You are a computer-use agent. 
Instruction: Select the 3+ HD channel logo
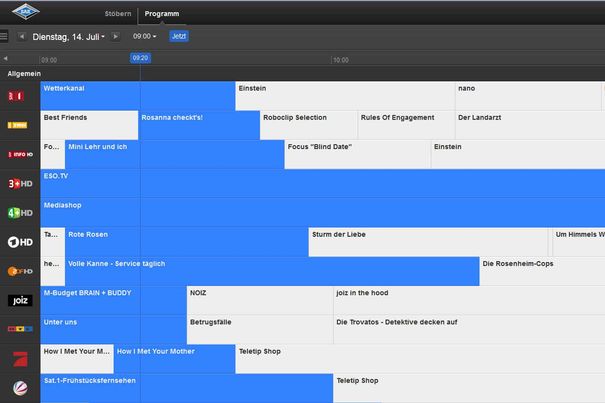coord(20,183)
